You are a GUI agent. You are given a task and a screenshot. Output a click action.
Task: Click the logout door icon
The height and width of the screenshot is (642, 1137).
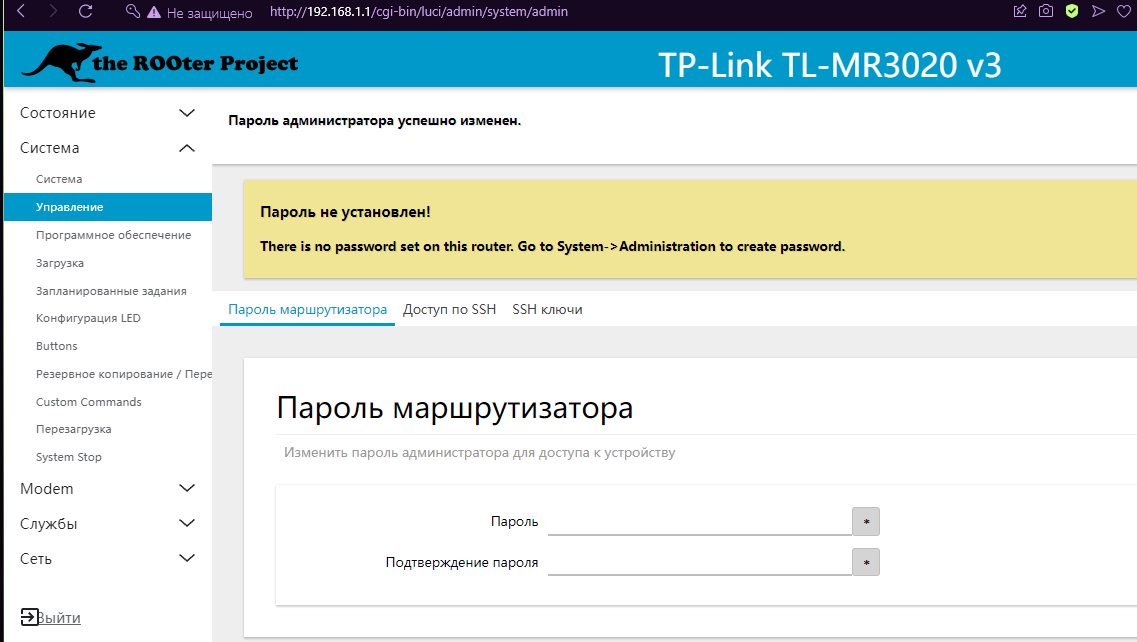click(29, 617)
